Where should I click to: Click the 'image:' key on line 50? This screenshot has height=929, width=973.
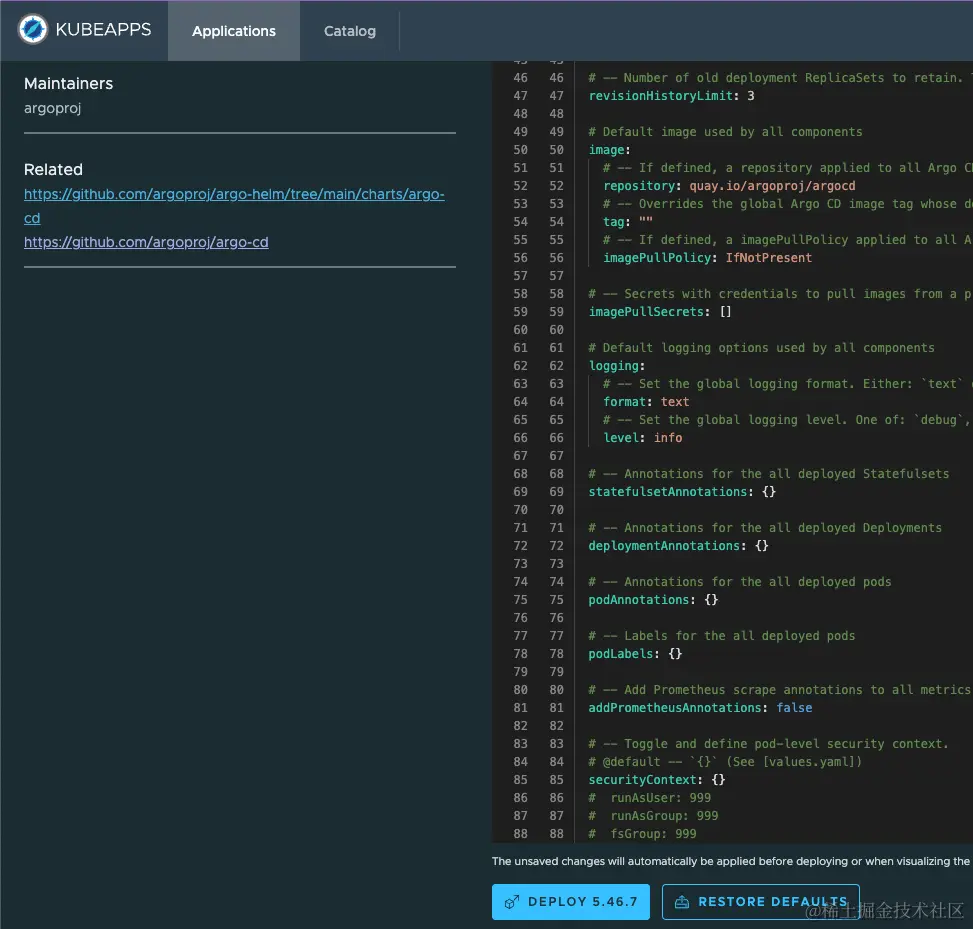(x=609, y=150)
